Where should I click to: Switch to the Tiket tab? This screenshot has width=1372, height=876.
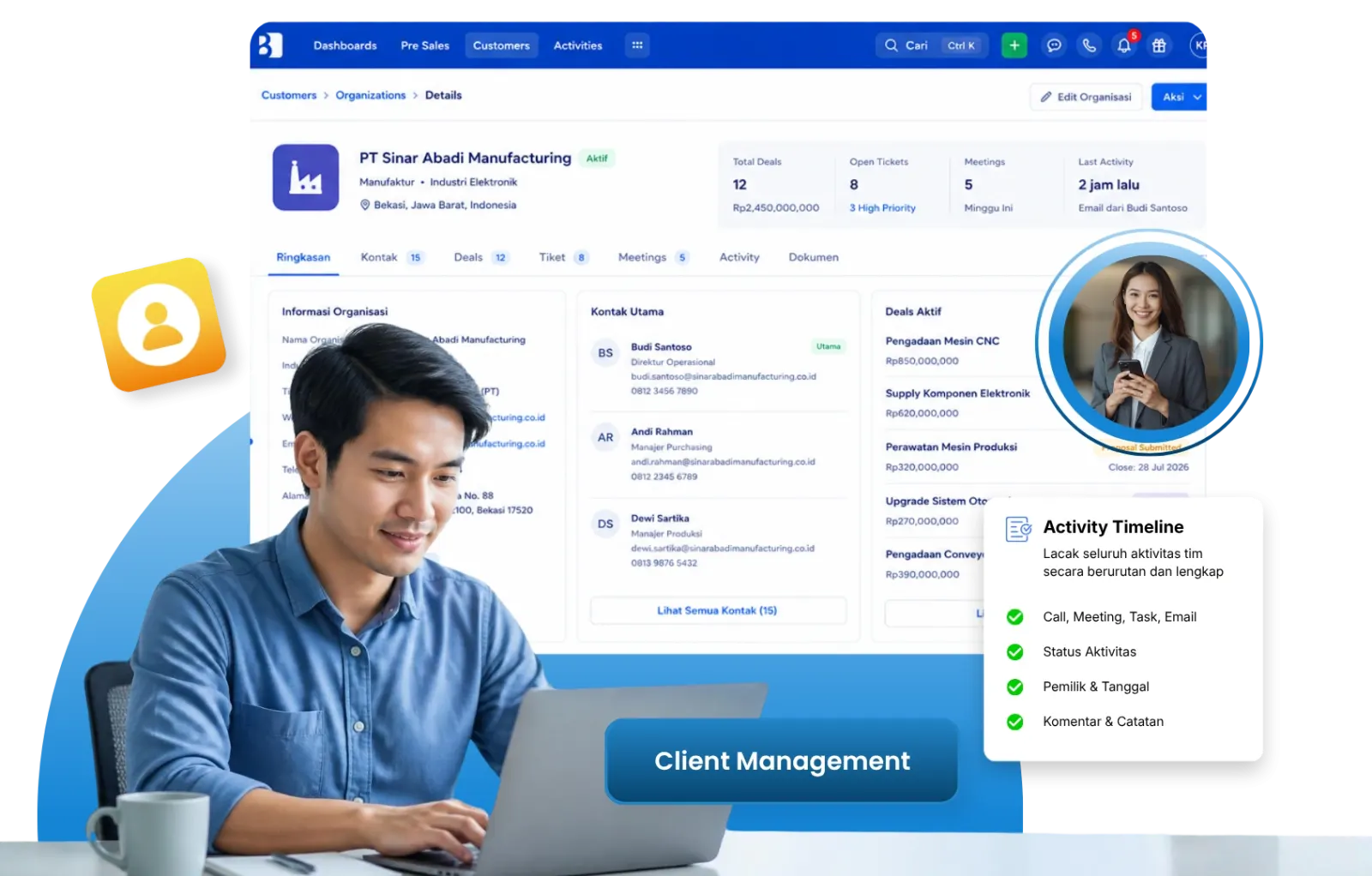(563, 257)
